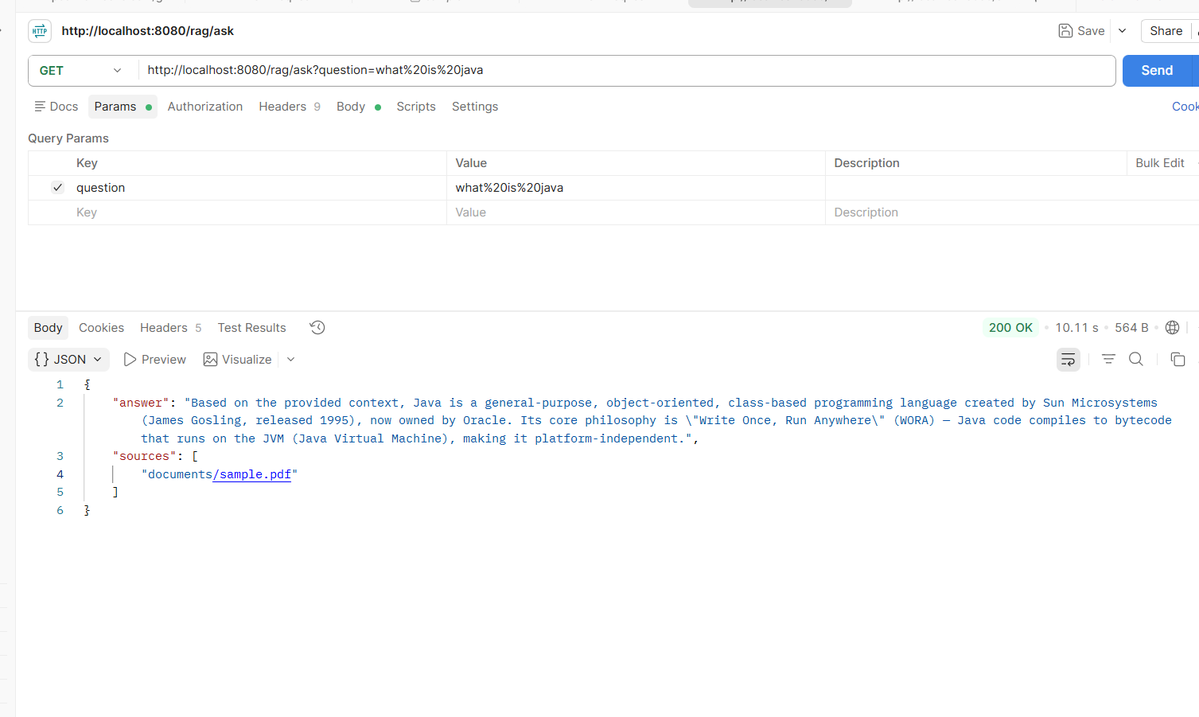Open the request Headers tab
Image resolution: width=1199 pixels, height=717 pixels.
point(289,107)
